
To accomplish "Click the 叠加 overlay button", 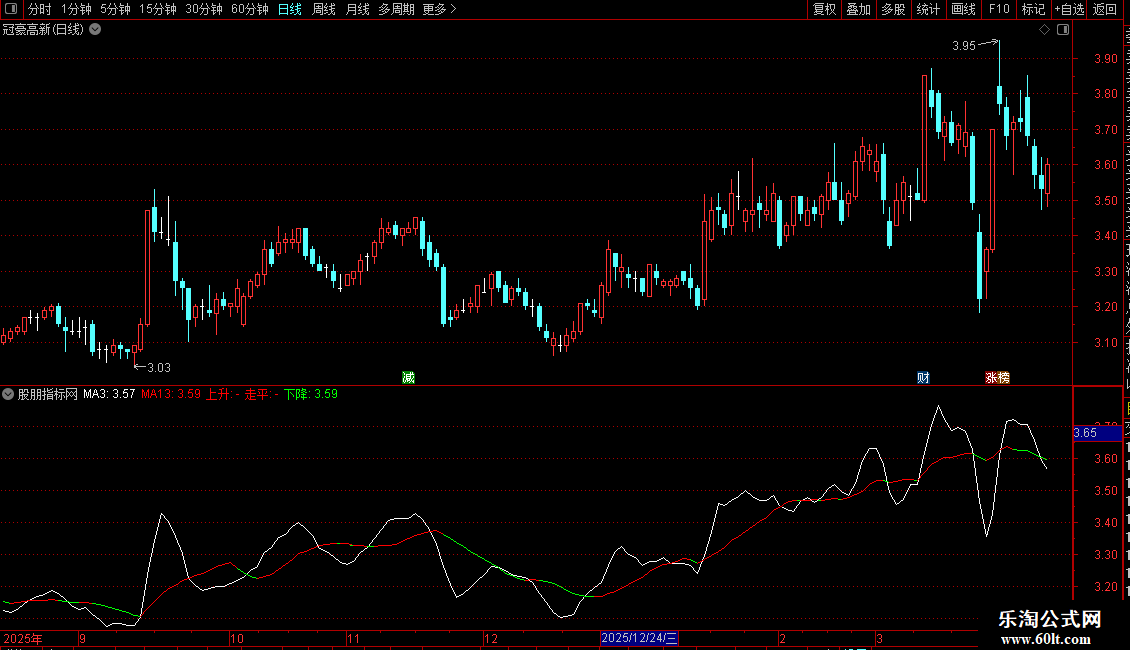I will tap(859, 9).
